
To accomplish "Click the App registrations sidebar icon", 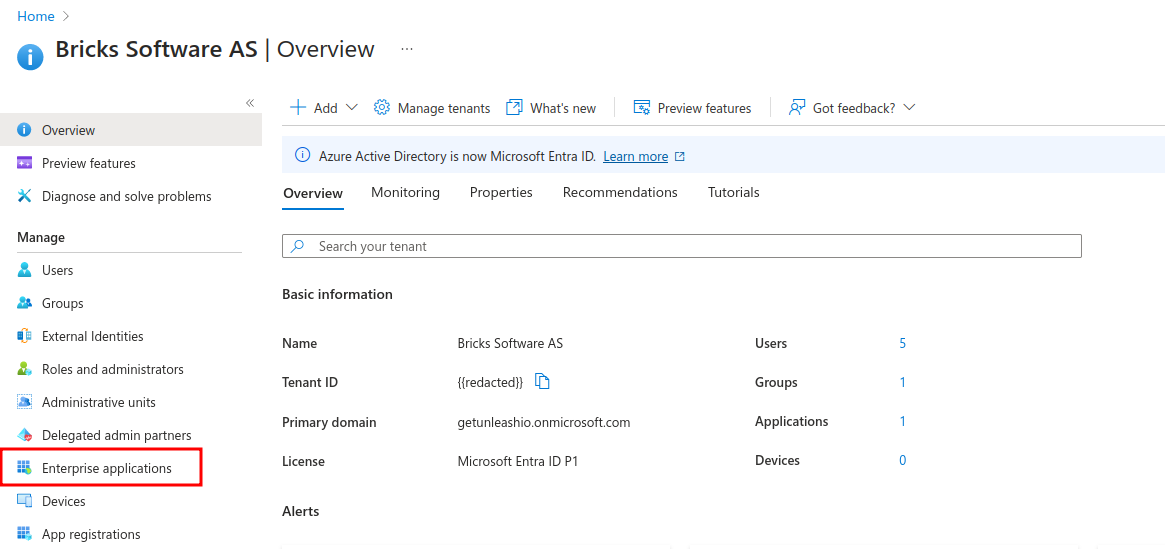I will (25, 534).
